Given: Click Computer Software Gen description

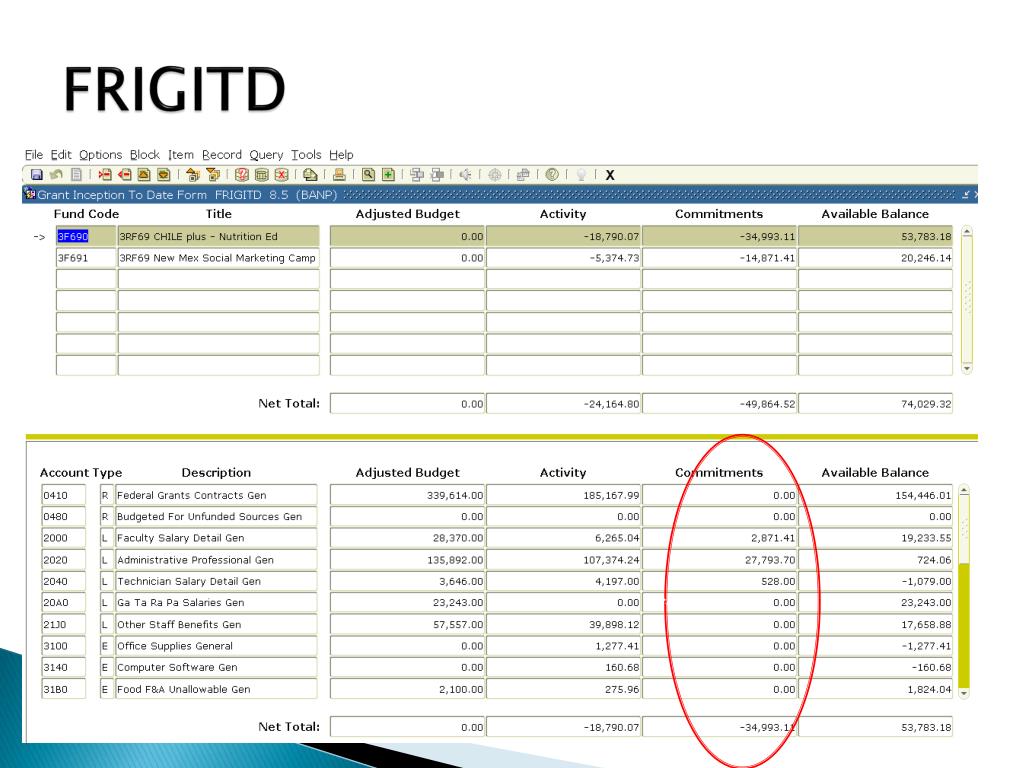Looking at the screenshot, I should coord(216,667).
